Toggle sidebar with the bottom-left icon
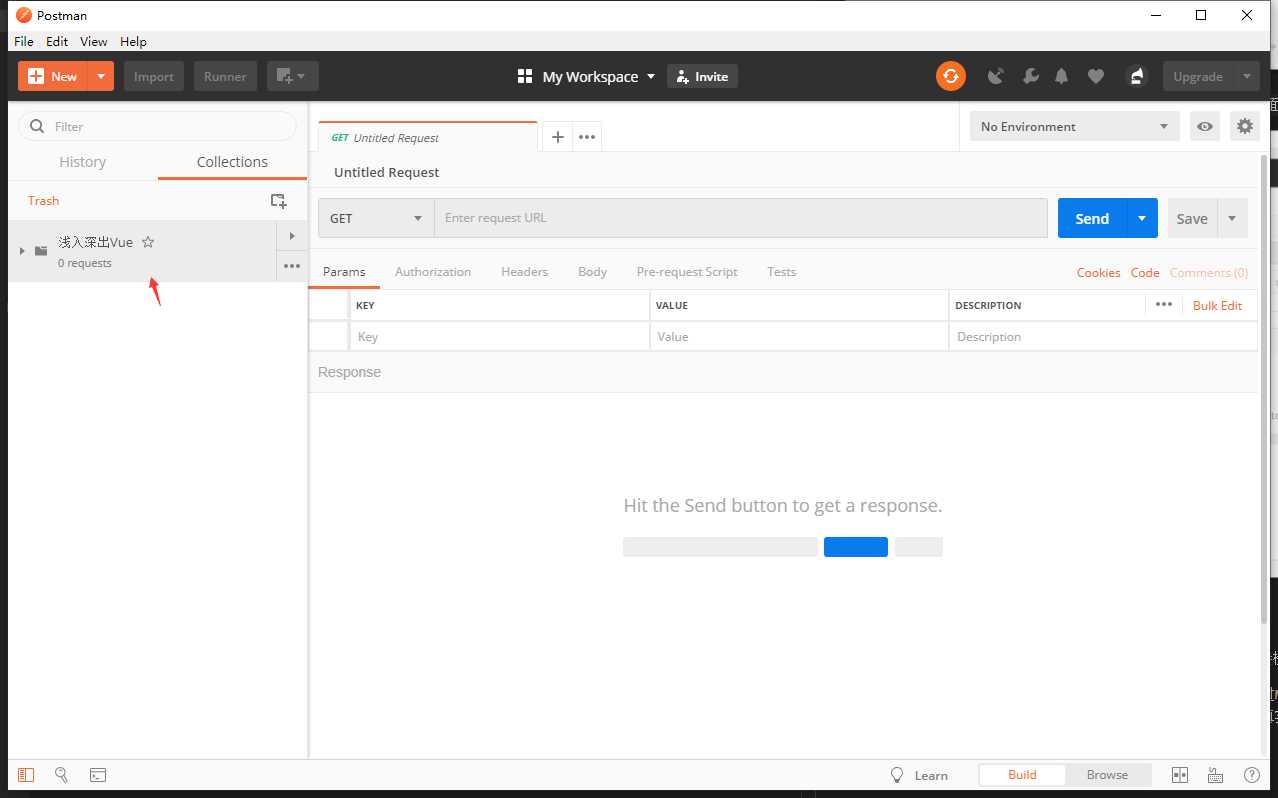This screenshot has height=798, width=1278. point(26,775)
